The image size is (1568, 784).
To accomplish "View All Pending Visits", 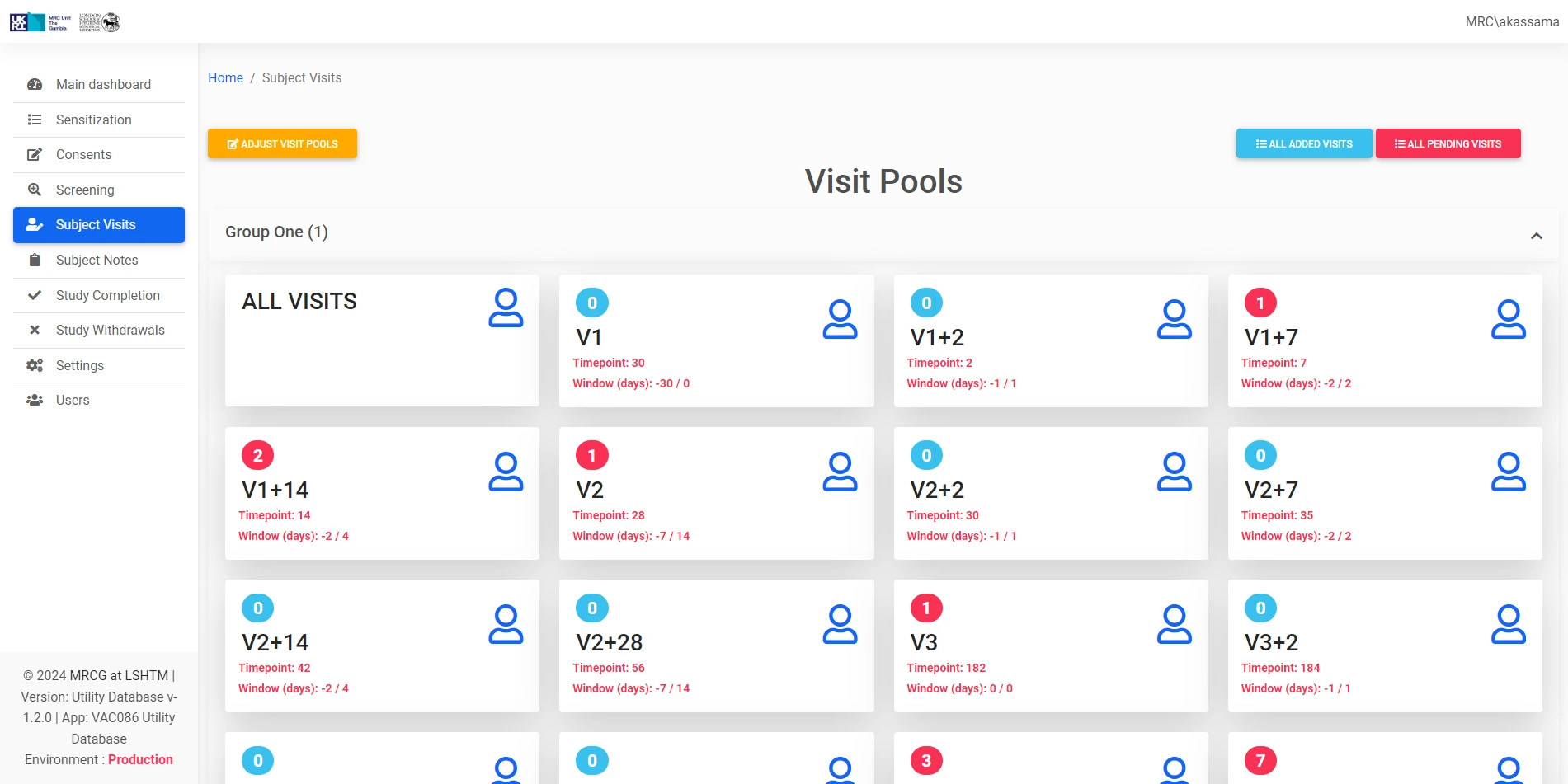I will (1448, 144).
